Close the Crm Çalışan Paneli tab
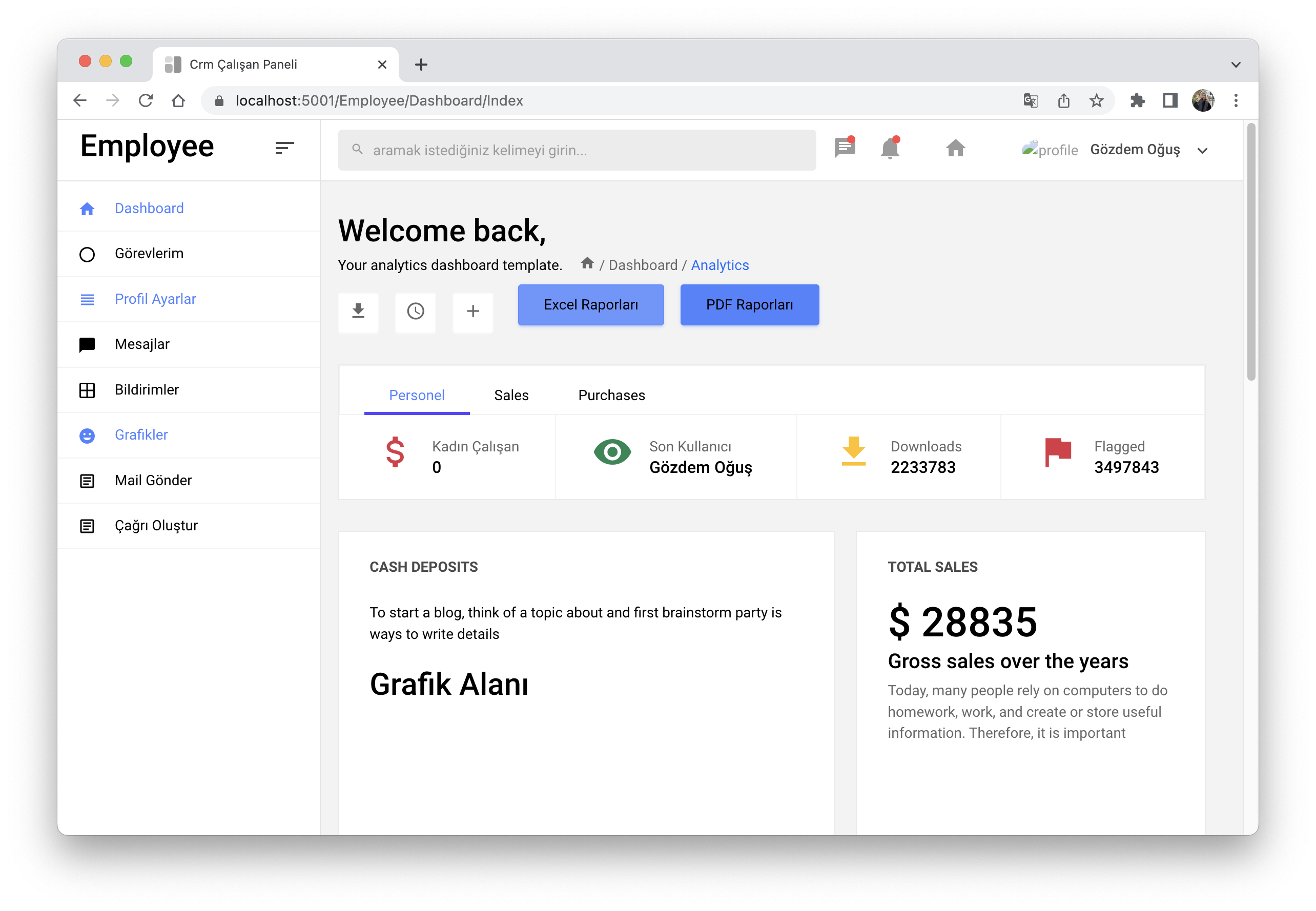The width and height of the screenshot is (1316, 911). (382, 65)
